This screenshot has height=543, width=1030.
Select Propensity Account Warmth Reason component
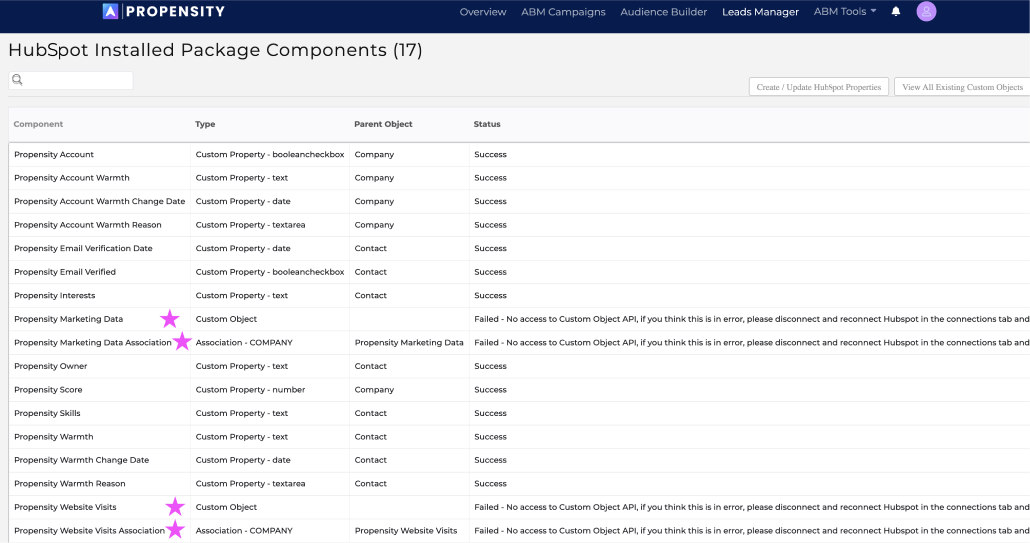(87, 225)
